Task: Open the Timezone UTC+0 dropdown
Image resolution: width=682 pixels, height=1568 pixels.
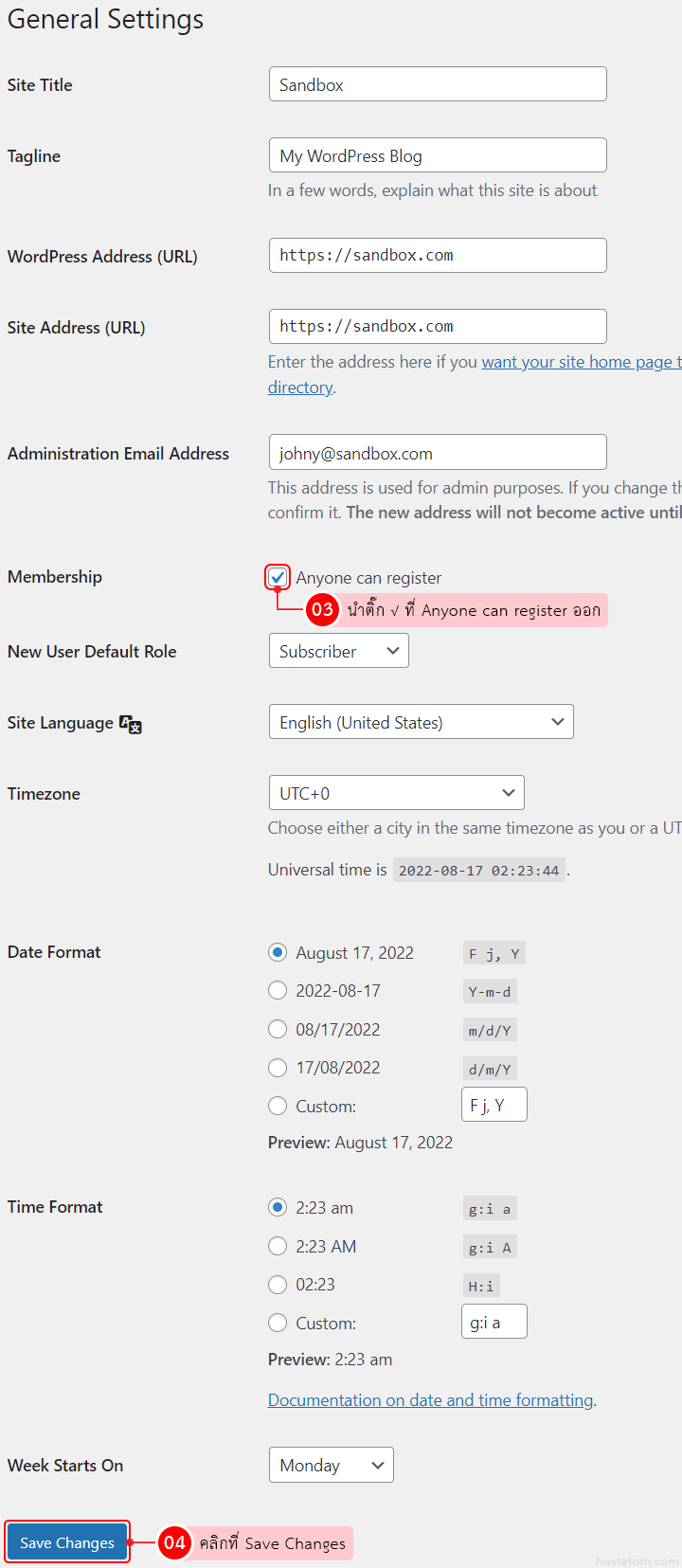Action: (x=396, y=793)
